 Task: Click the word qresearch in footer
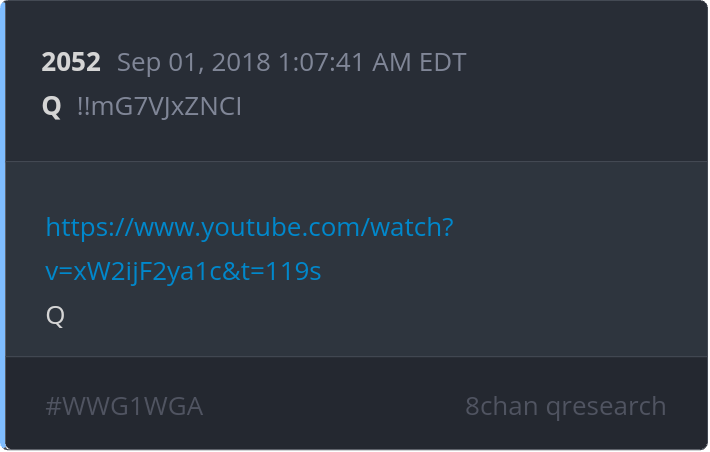tap(606, 407)
